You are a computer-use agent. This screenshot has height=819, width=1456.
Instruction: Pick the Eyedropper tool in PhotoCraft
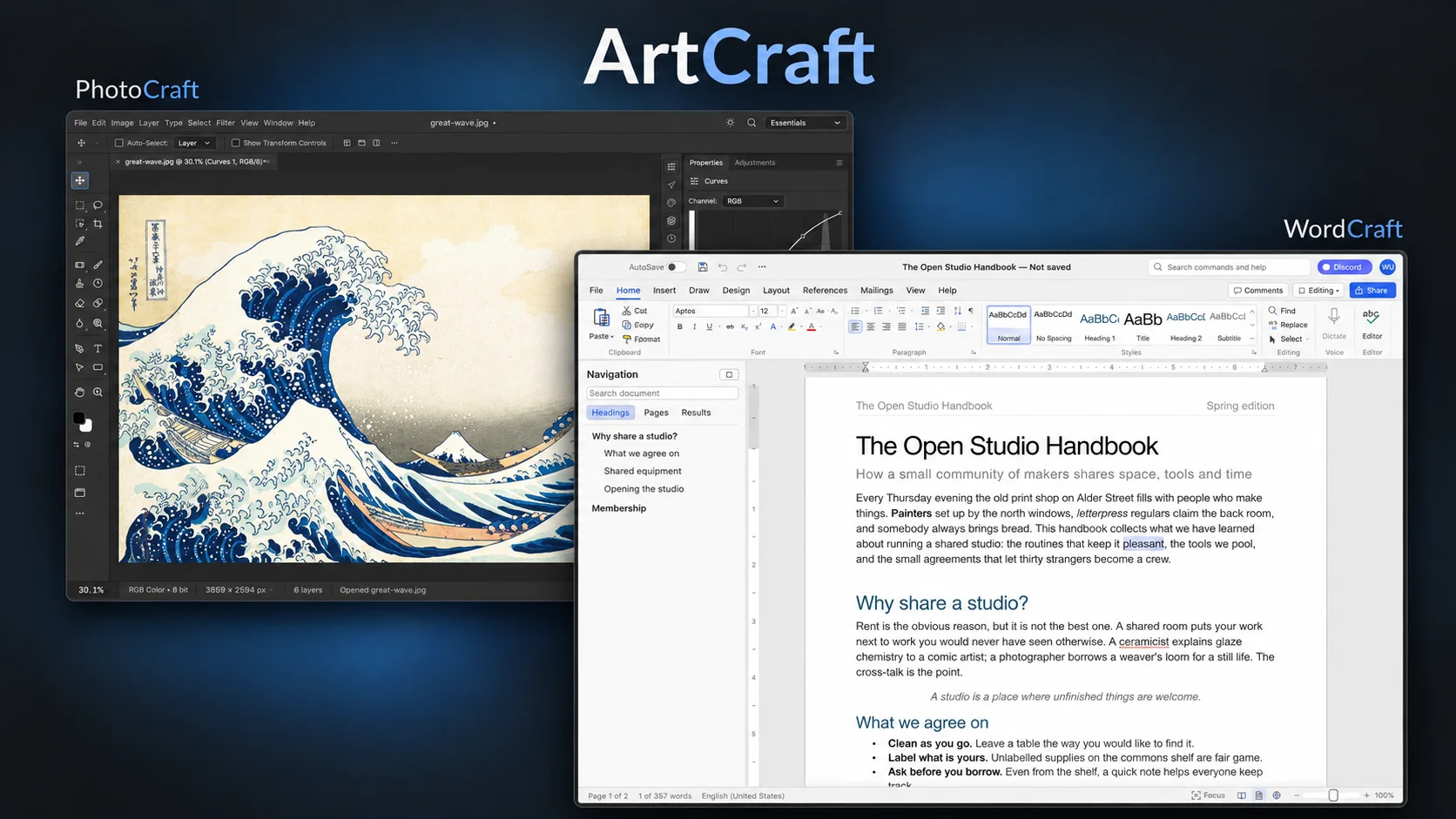(x=80, y=241)
